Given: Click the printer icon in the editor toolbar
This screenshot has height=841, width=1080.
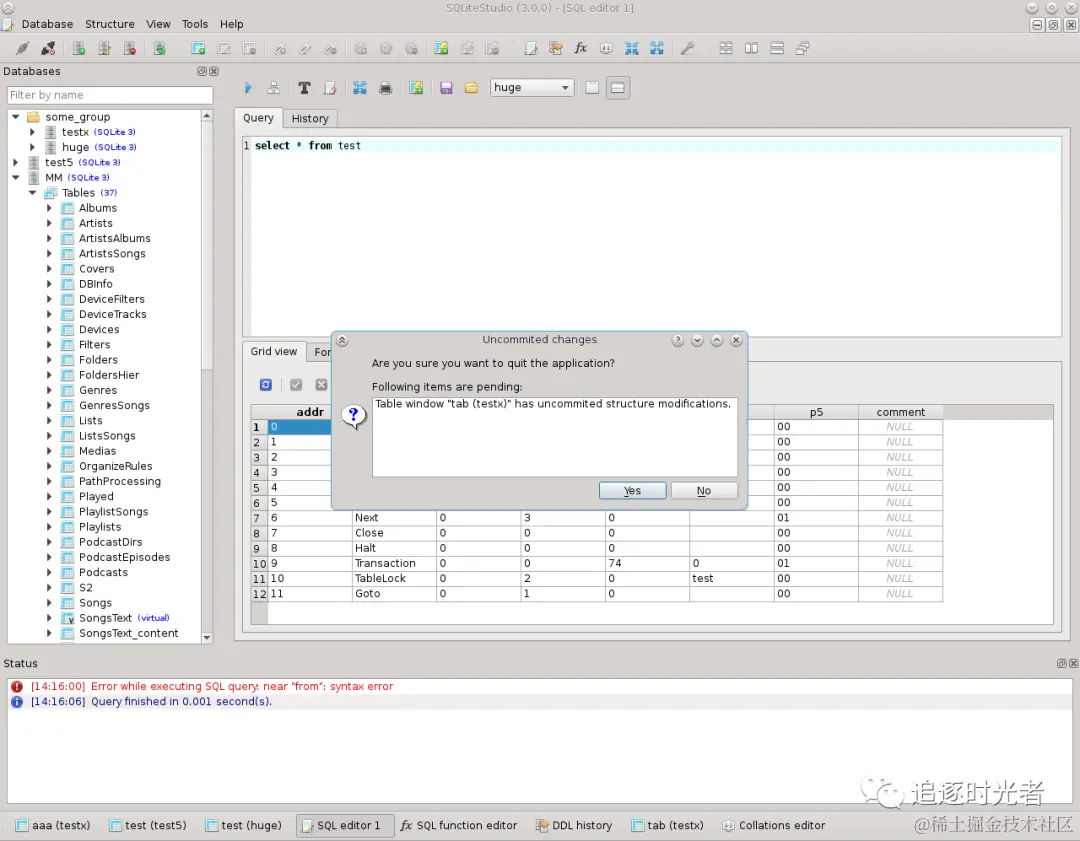Looking at the screenshot, I should (386, 87).
